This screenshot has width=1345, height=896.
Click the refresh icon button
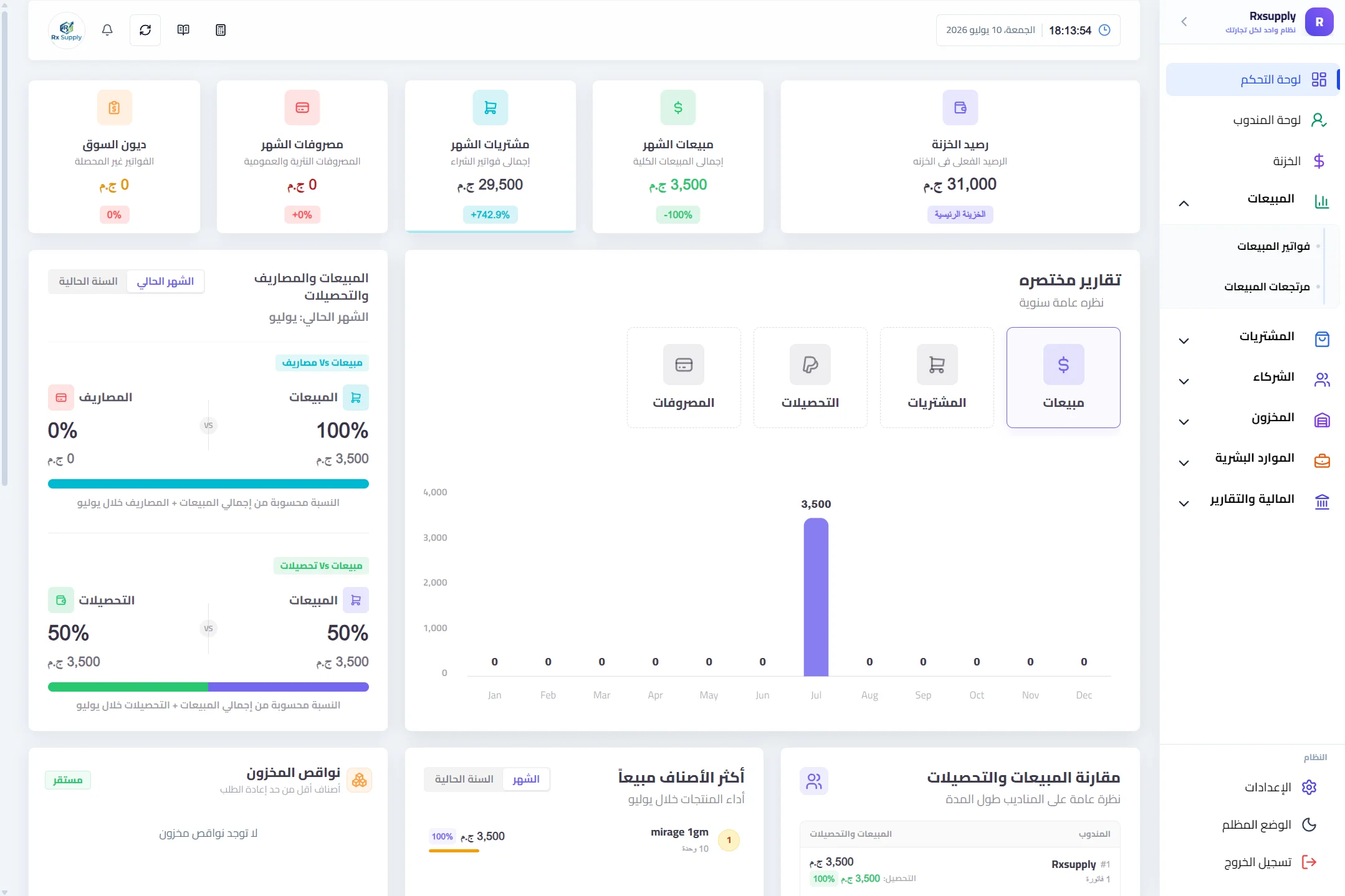(145, 30)
